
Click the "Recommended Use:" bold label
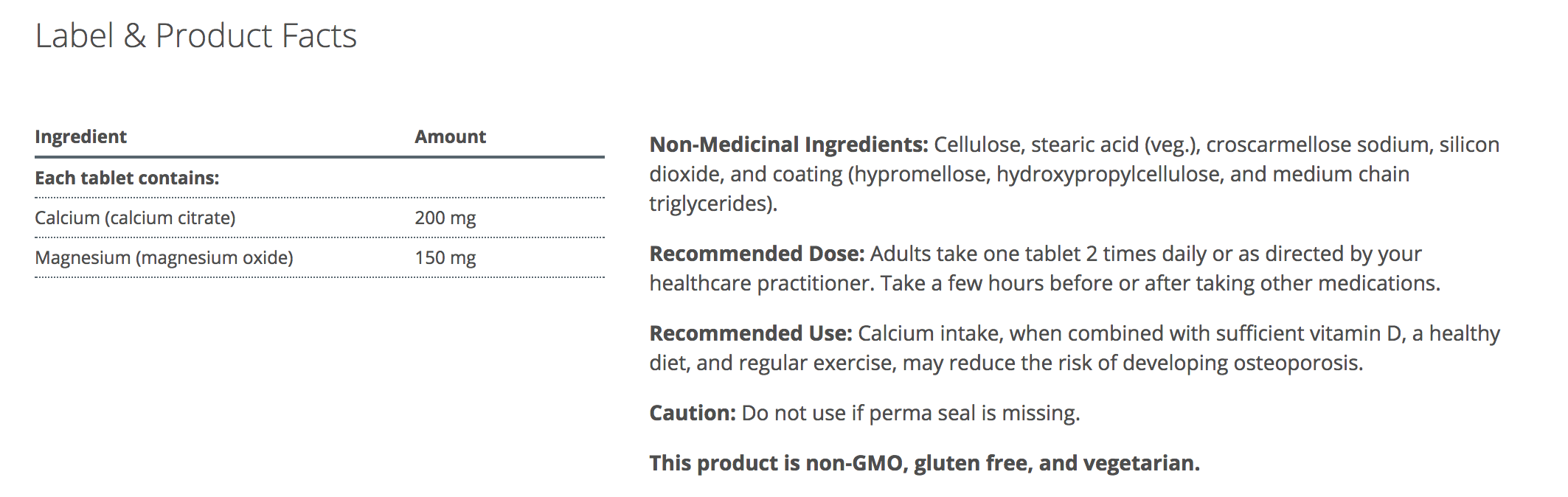pos(750,333)
